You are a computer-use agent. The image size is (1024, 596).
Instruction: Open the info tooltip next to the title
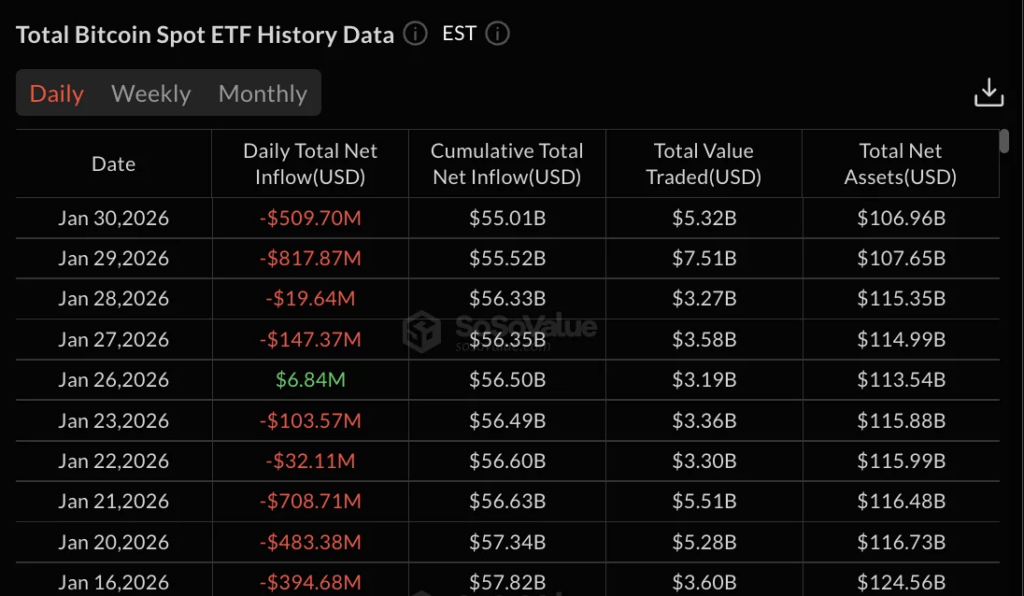pyautogui.click(x=414, y=33)
